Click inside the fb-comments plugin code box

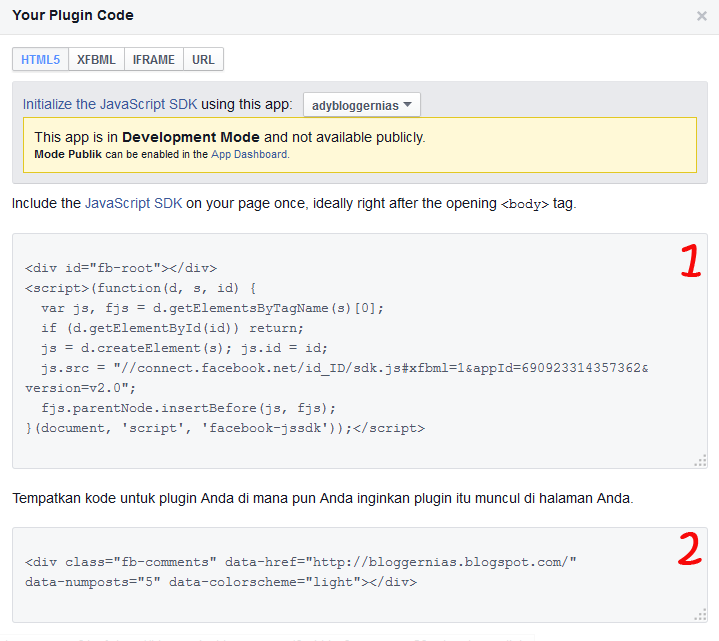coord(360,575)
